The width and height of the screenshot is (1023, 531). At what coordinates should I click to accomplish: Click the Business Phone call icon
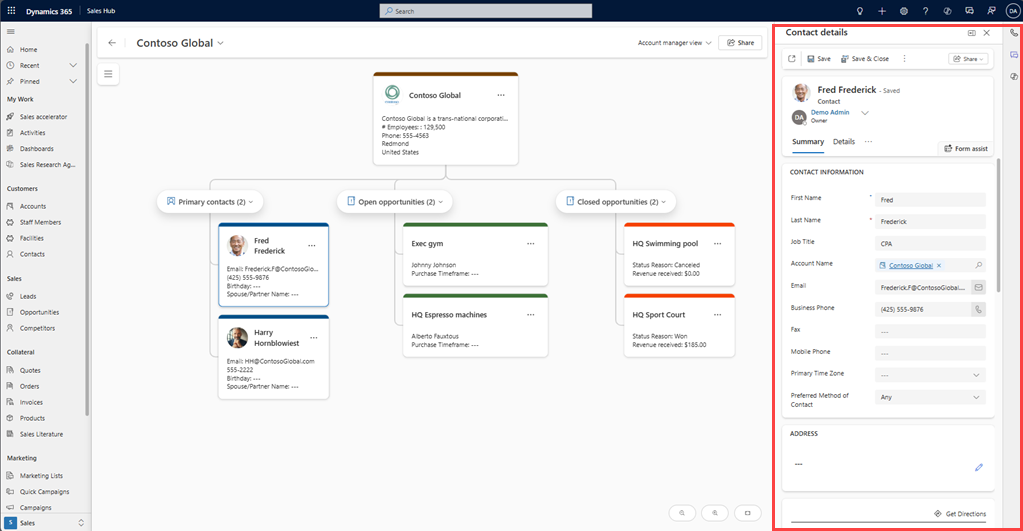coord(979,309)
